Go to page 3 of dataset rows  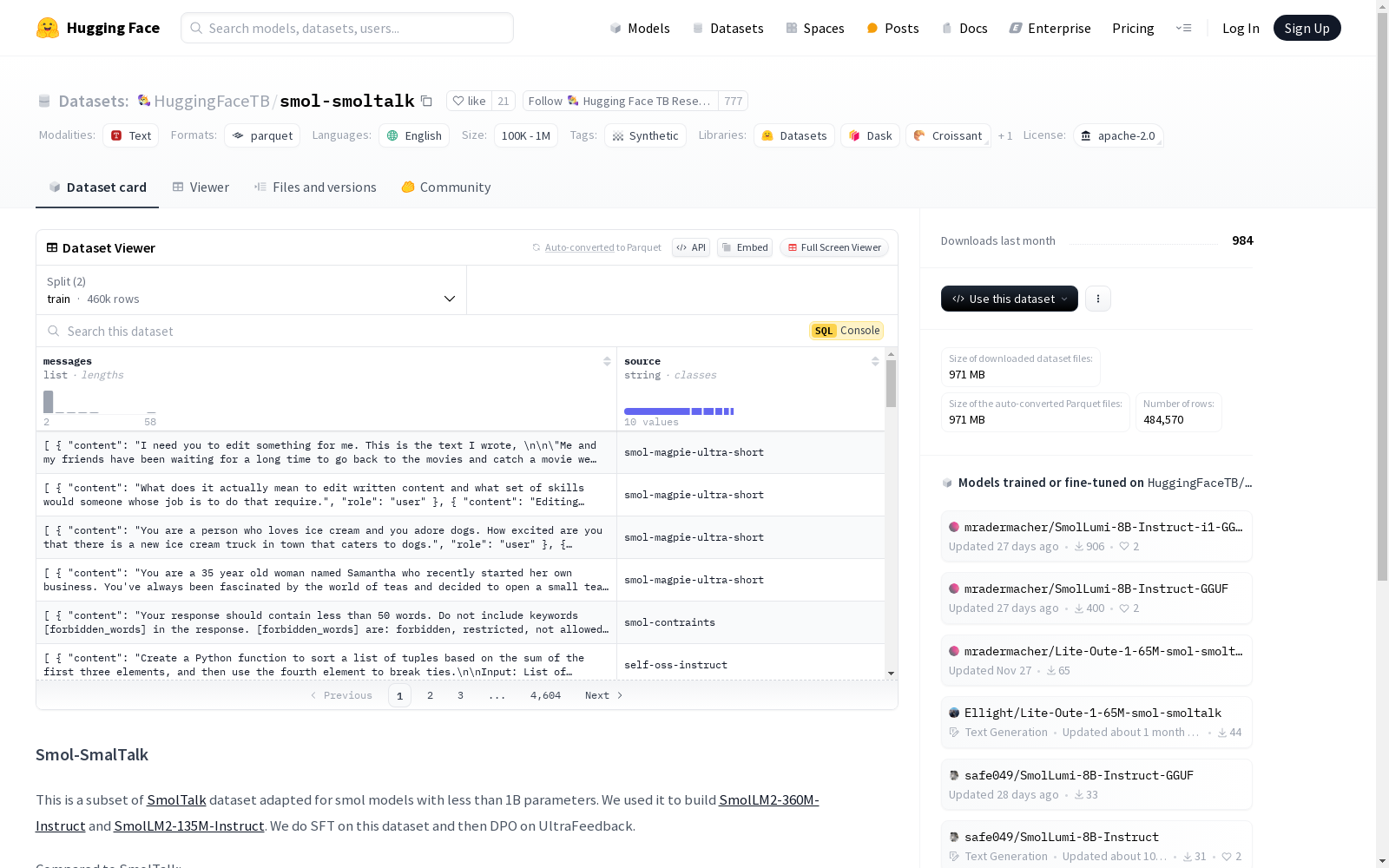(460, 695)
